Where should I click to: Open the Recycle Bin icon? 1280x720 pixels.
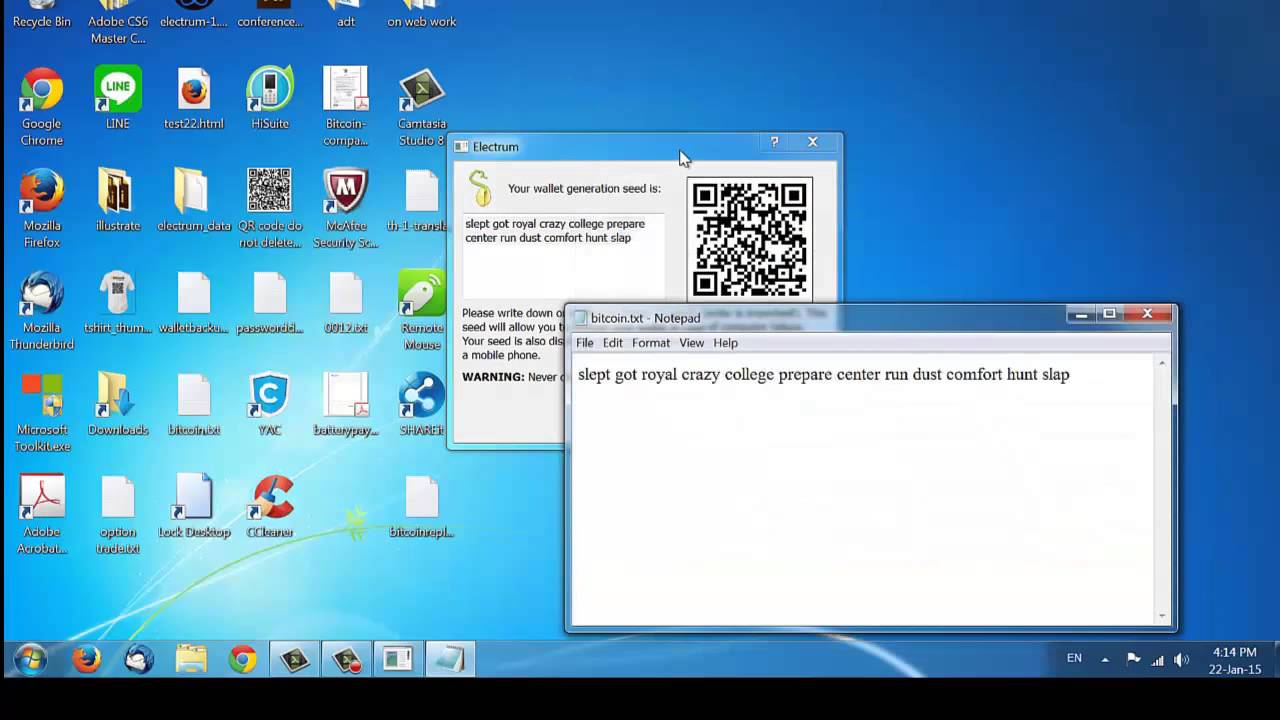42,14
